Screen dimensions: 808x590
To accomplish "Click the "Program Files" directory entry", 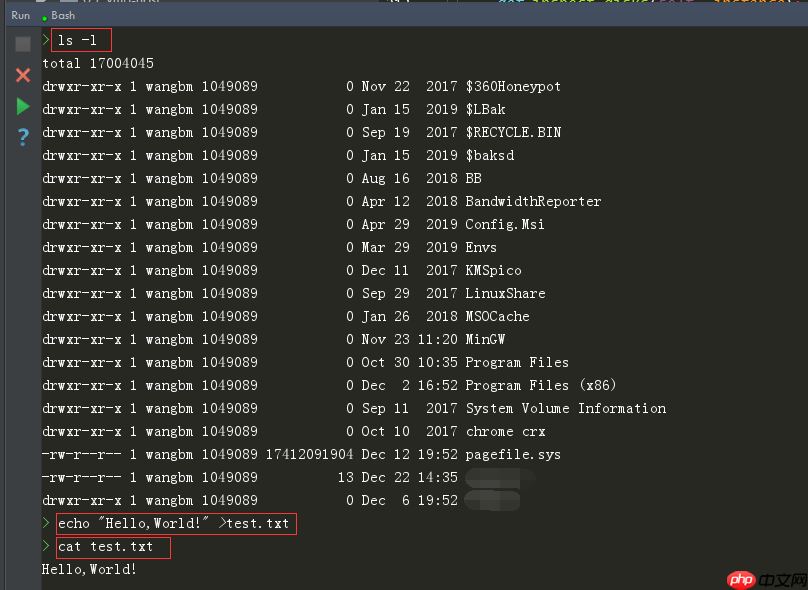I will tap(516, 362).
